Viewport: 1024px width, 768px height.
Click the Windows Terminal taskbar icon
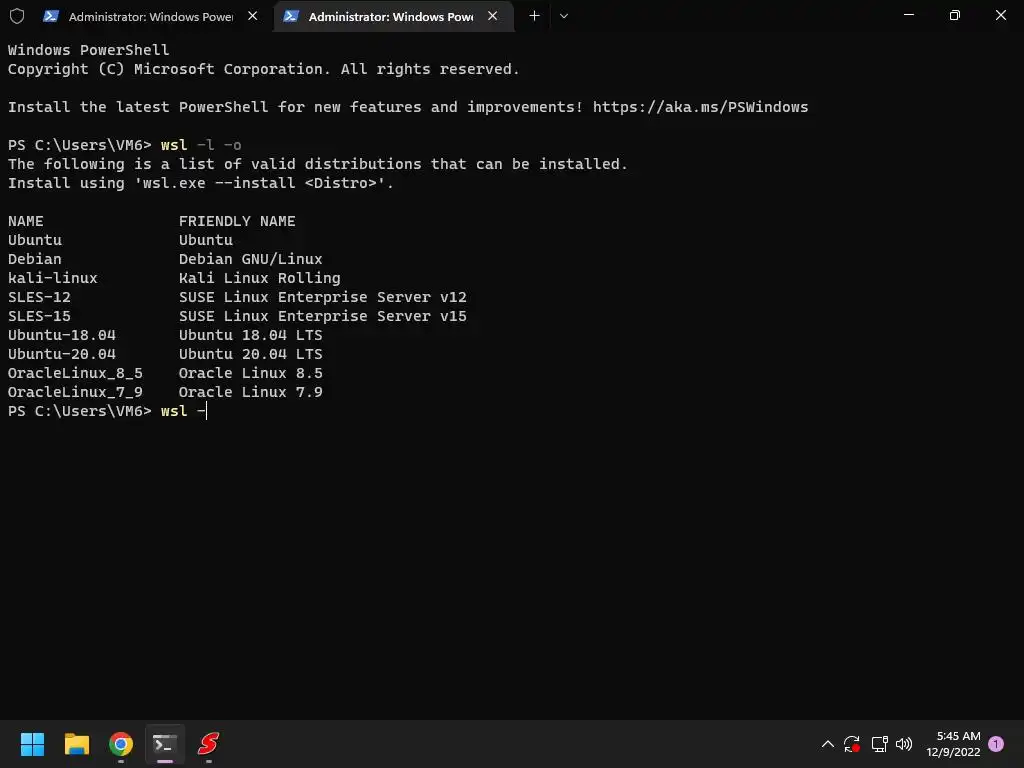[x=165, y=744]
